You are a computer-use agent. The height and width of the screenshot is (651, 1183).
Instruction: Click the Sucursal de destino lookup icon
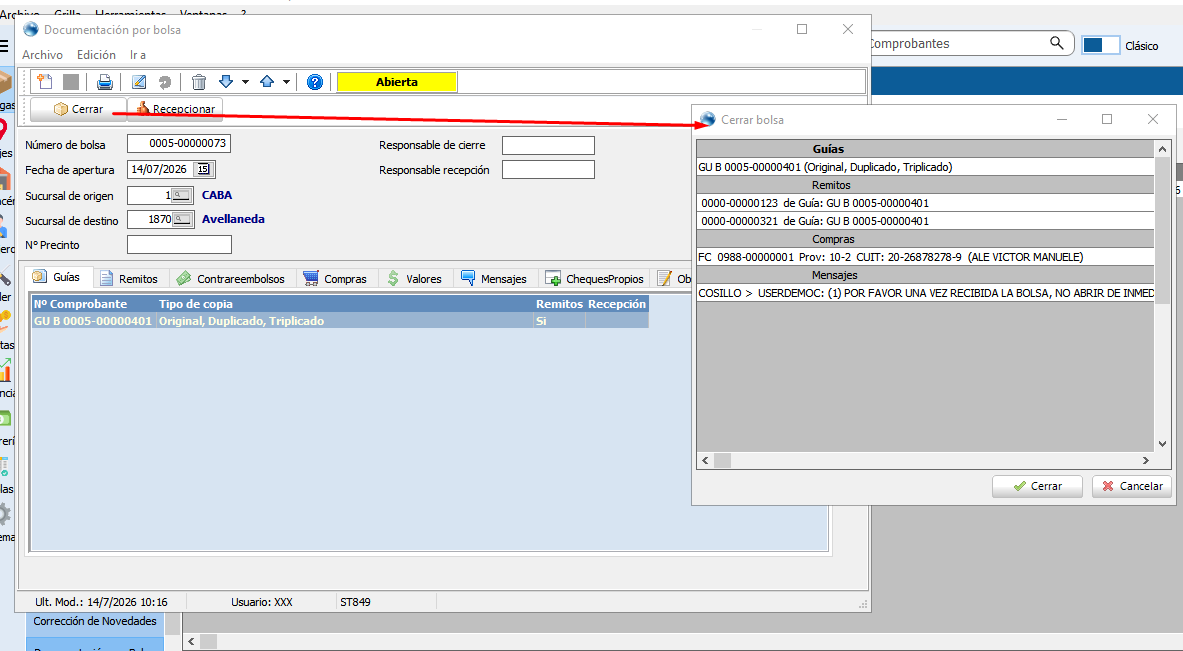(x=182, y=220)
